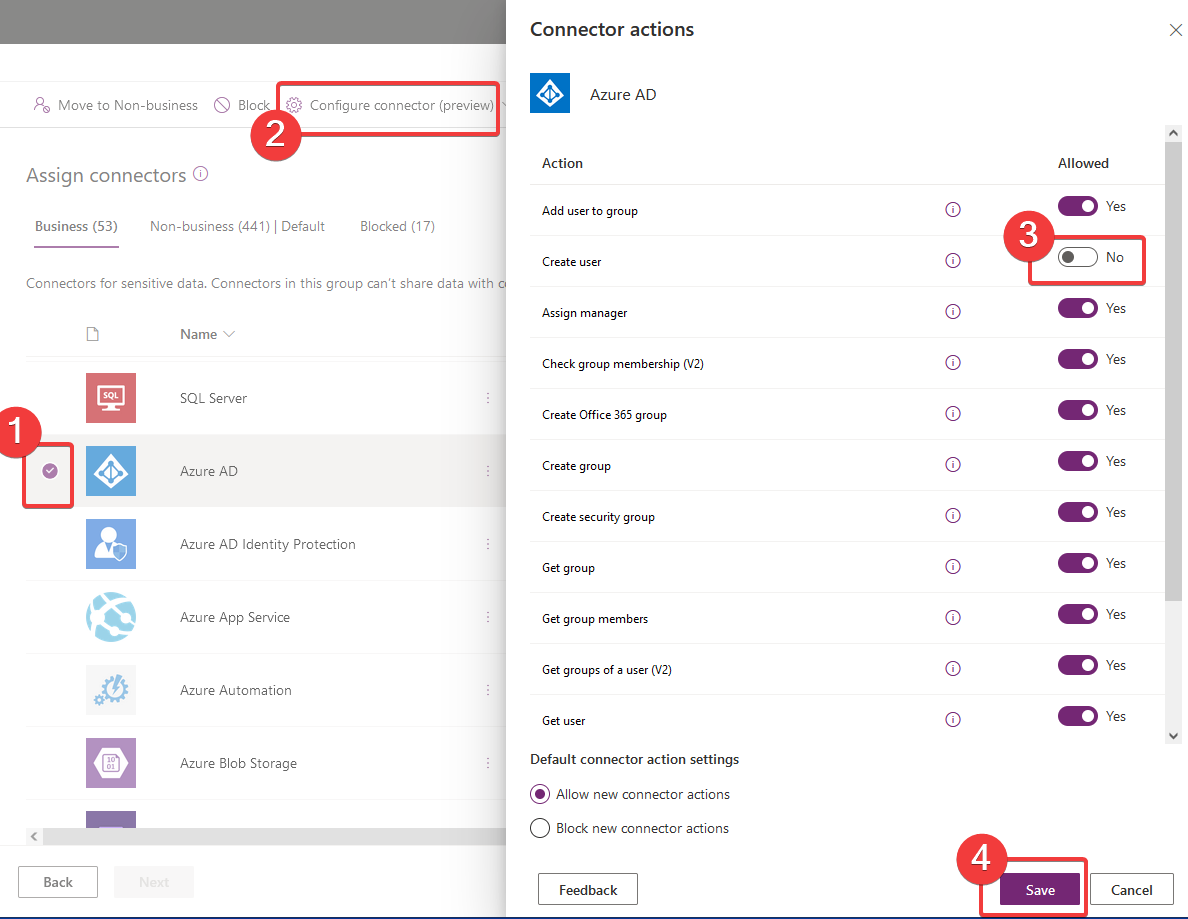1188x919 pixels.
Task: Click the Configure connector gear icon
Action: click(293, 104)
